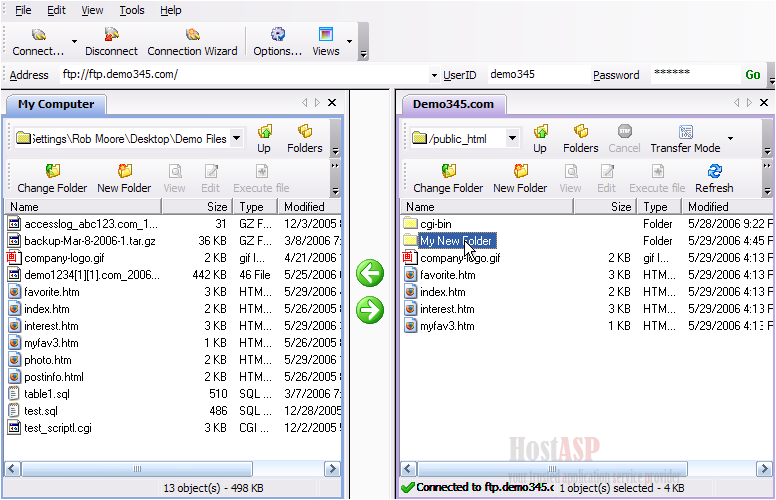Open the Help menu
This screenshot has height=500, width=776.
170,10
